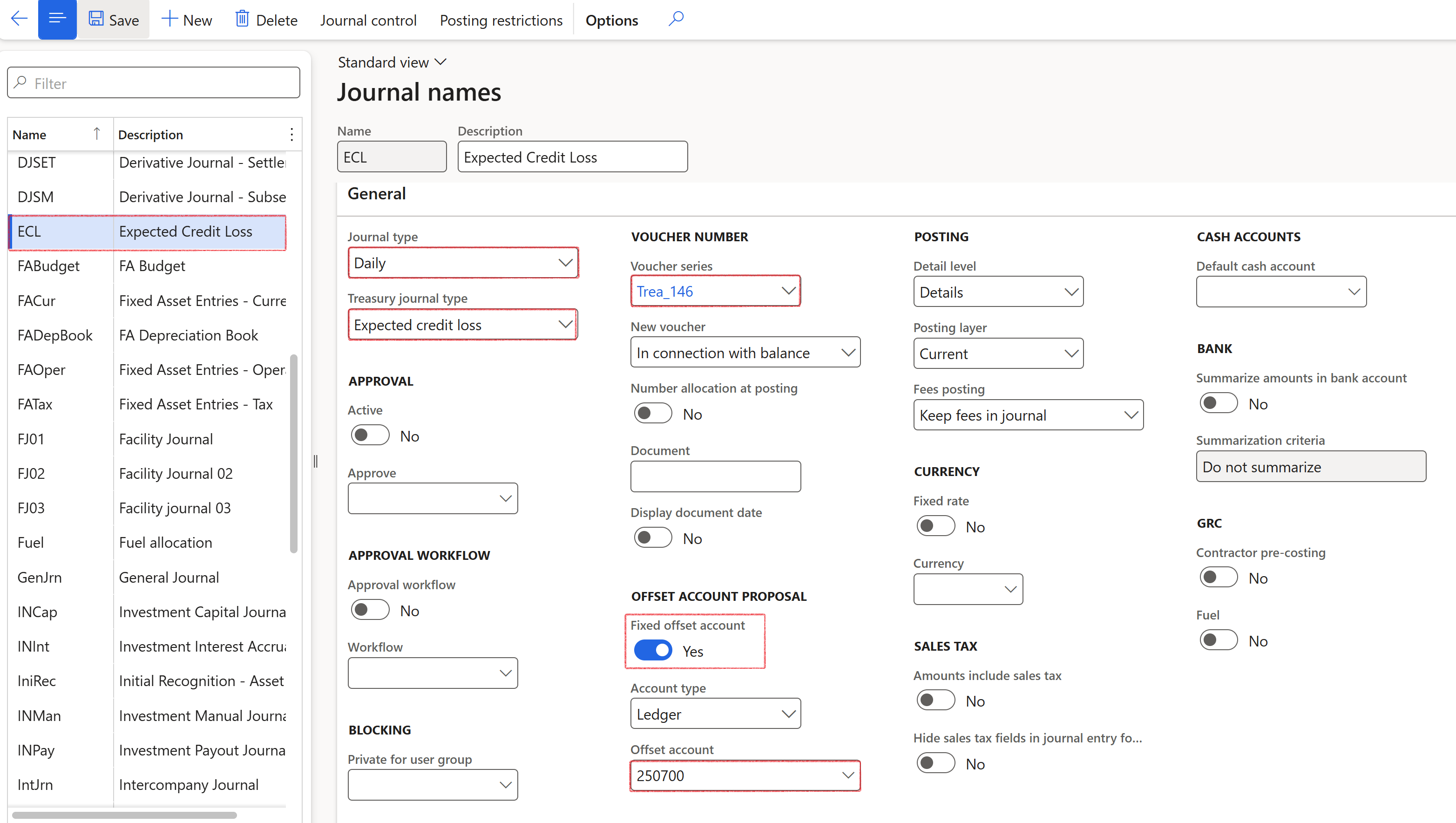
Task: Click the horizontal scrollbar in journal list
Action: coord(124,815)
